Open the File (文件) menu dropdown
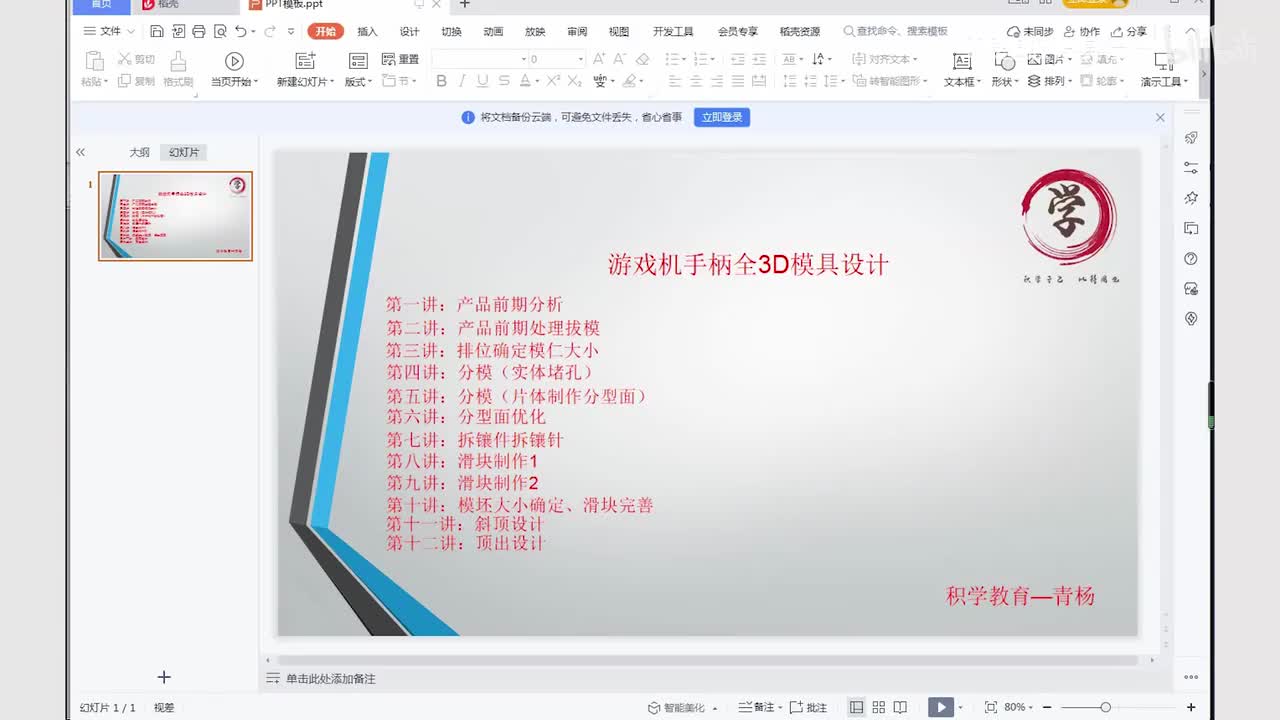The image size is (1280, 720). pos(109,32)
